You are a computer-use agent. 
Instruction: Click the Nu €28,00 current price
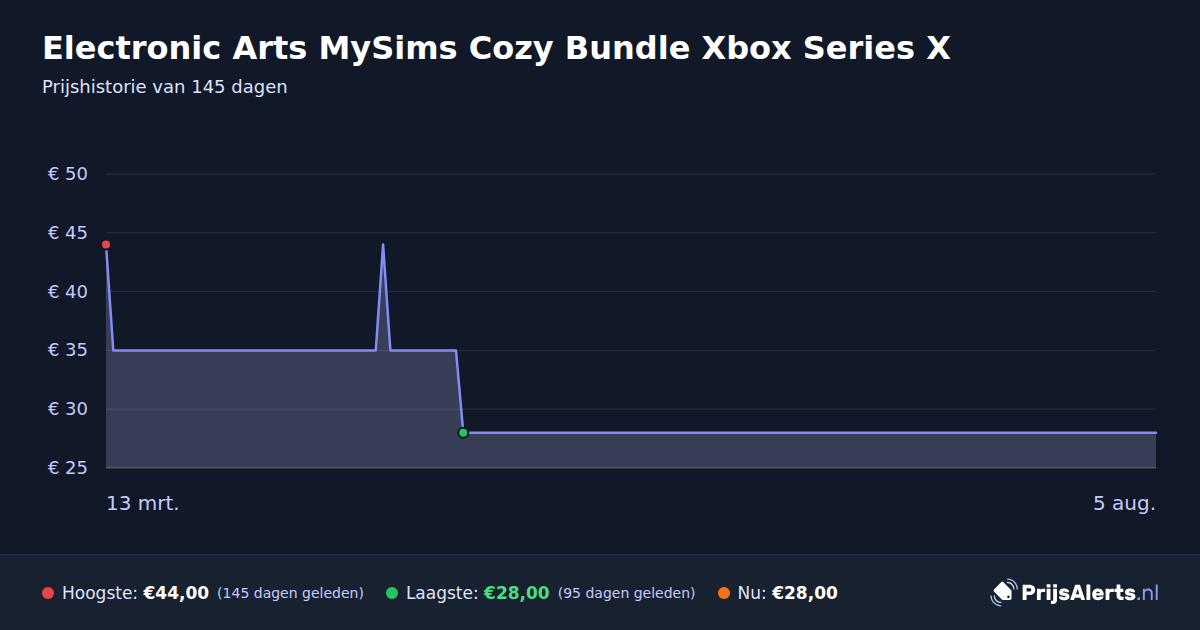coord(805,593)
